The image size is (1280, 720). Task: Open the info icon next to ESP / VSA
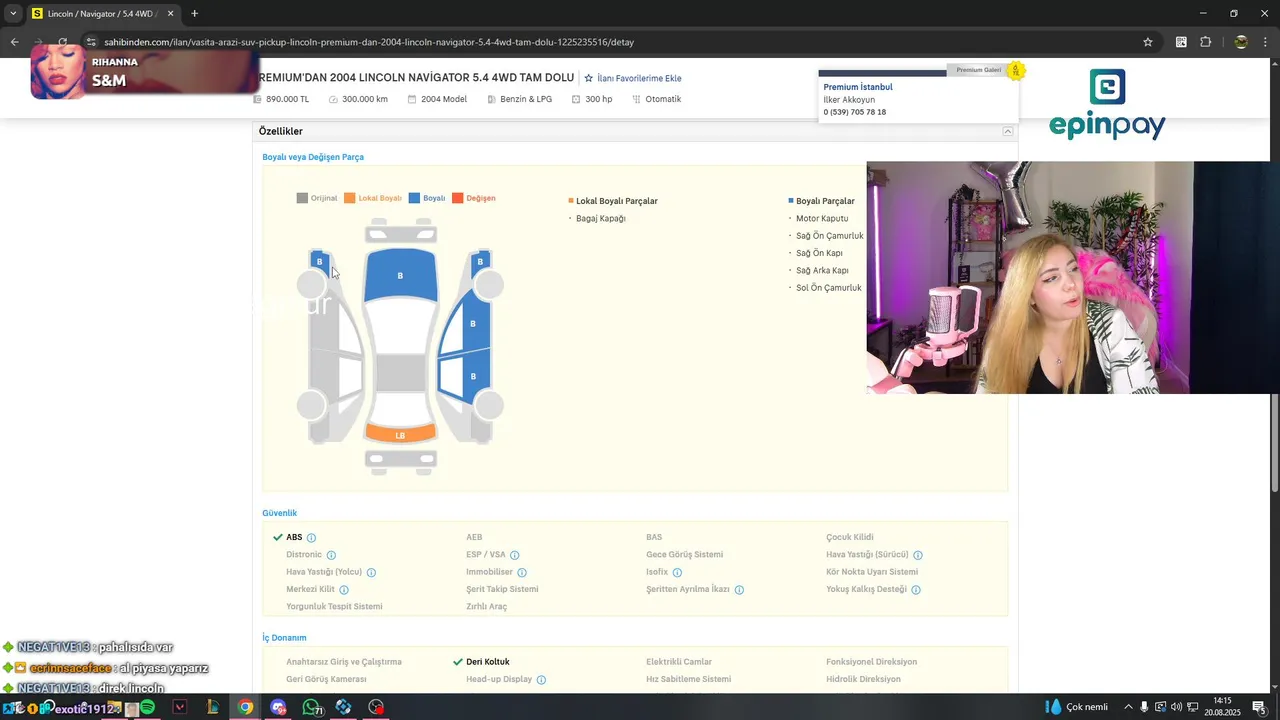tap(515, 555)
